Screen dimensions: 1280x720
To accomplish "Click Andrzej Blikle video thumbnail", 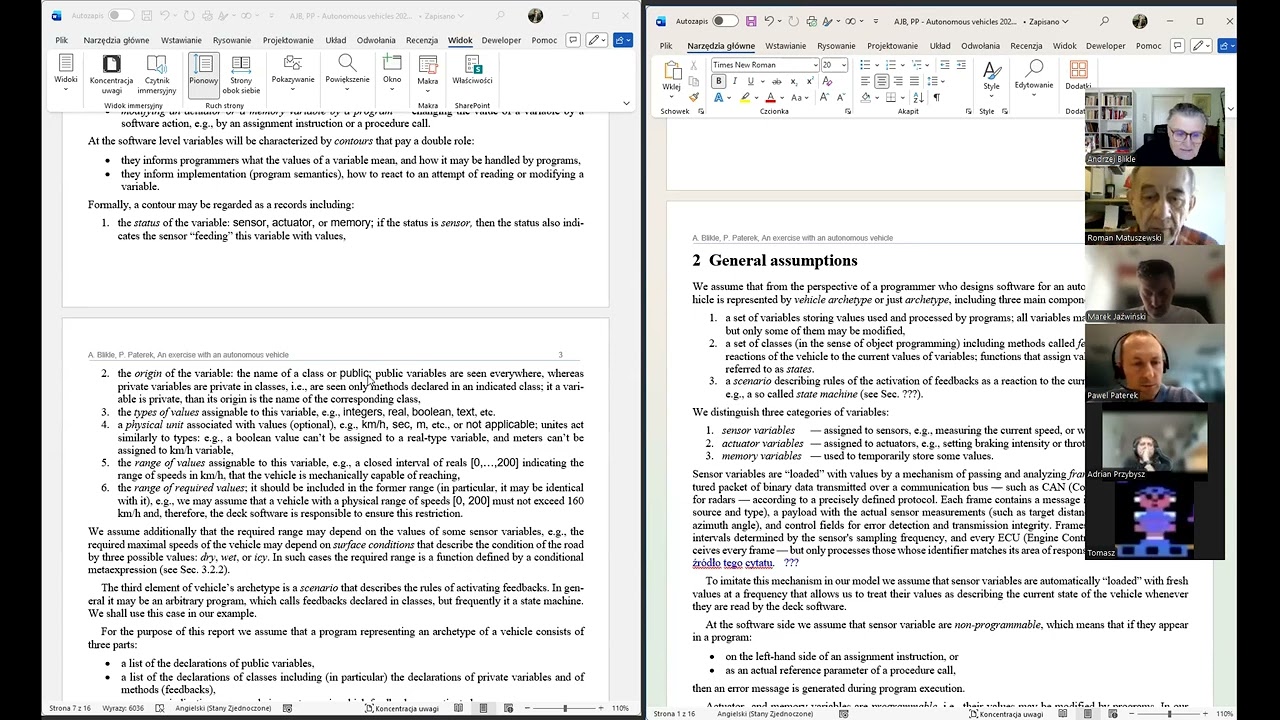I will point(1155,127).
